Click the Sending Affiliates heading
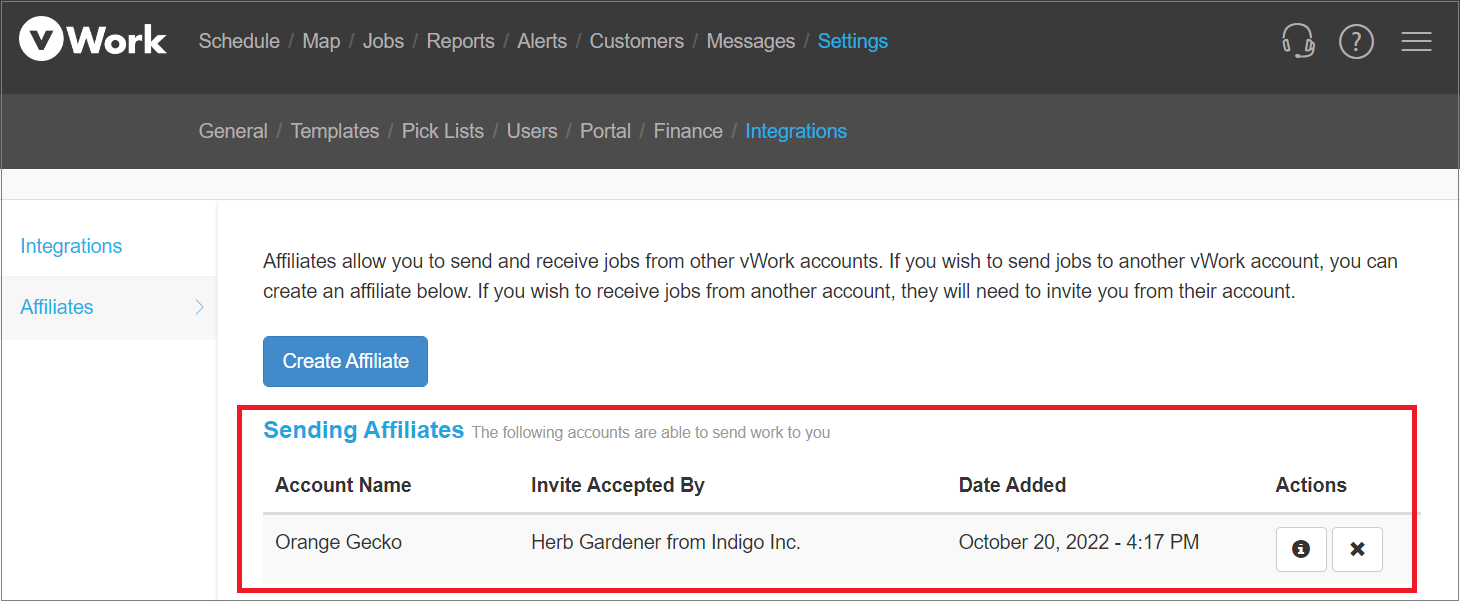The width and height of the screenshot is (1460, 602). point(364,430)
